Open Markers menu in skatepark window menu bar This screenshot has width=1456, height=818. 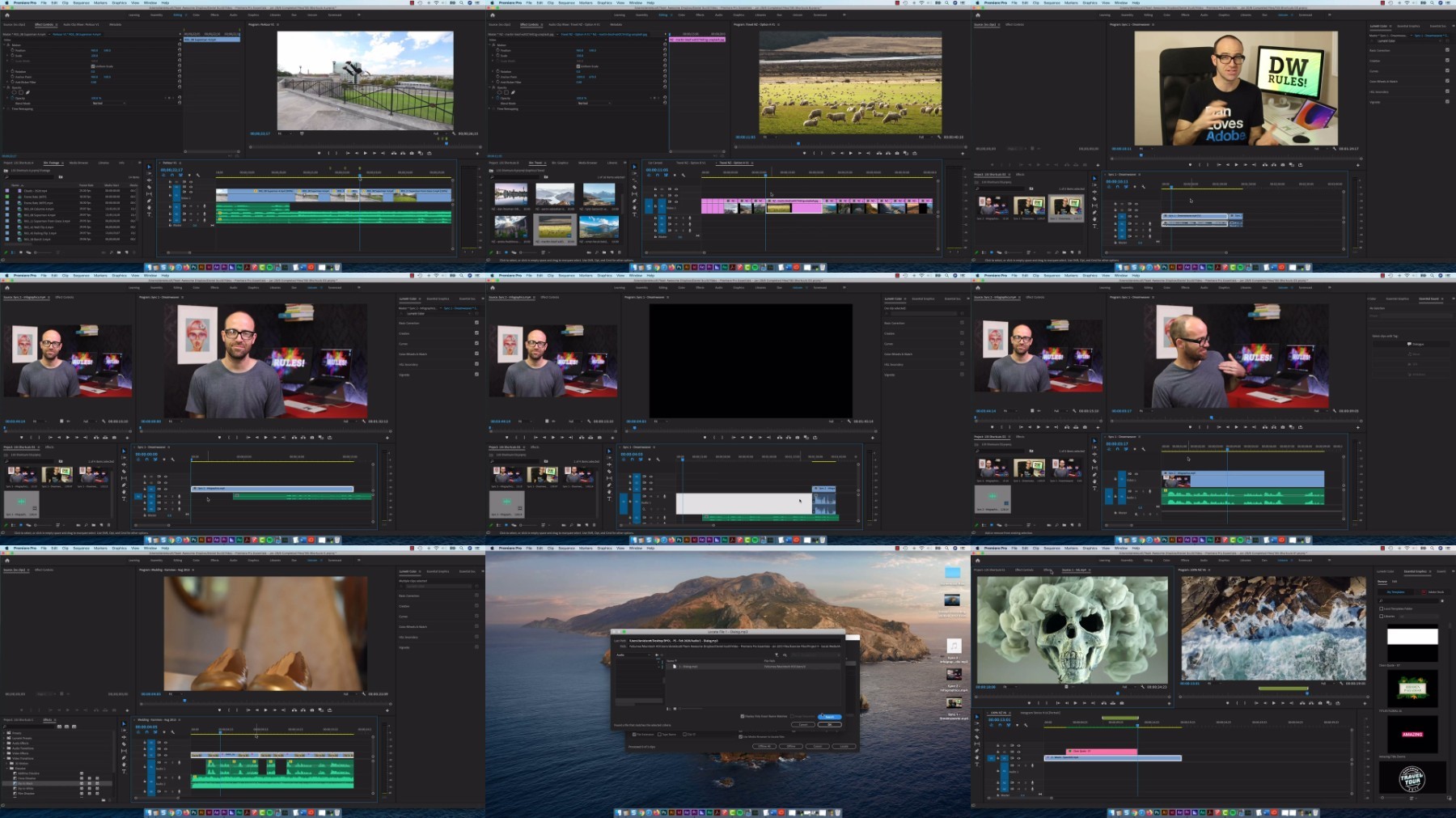pos(100,2)
